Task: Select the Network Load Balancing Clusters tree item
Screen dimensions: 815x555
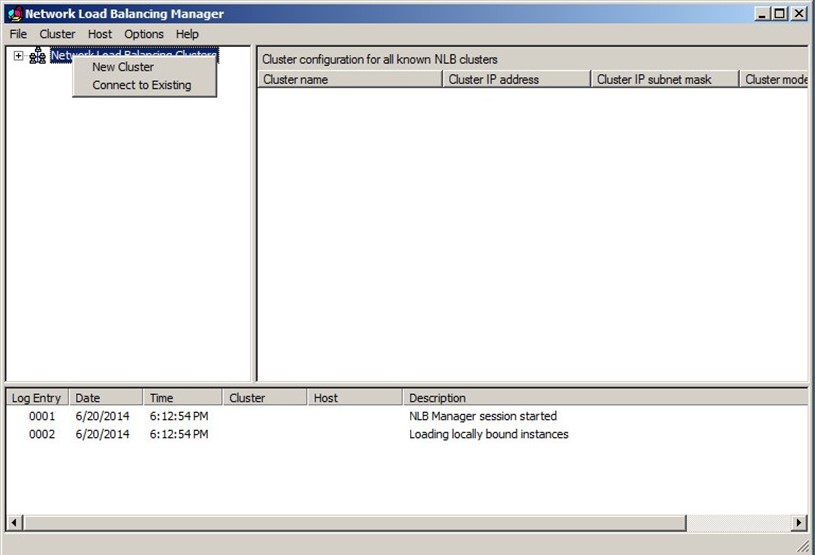Action: (x=134, y=55)
